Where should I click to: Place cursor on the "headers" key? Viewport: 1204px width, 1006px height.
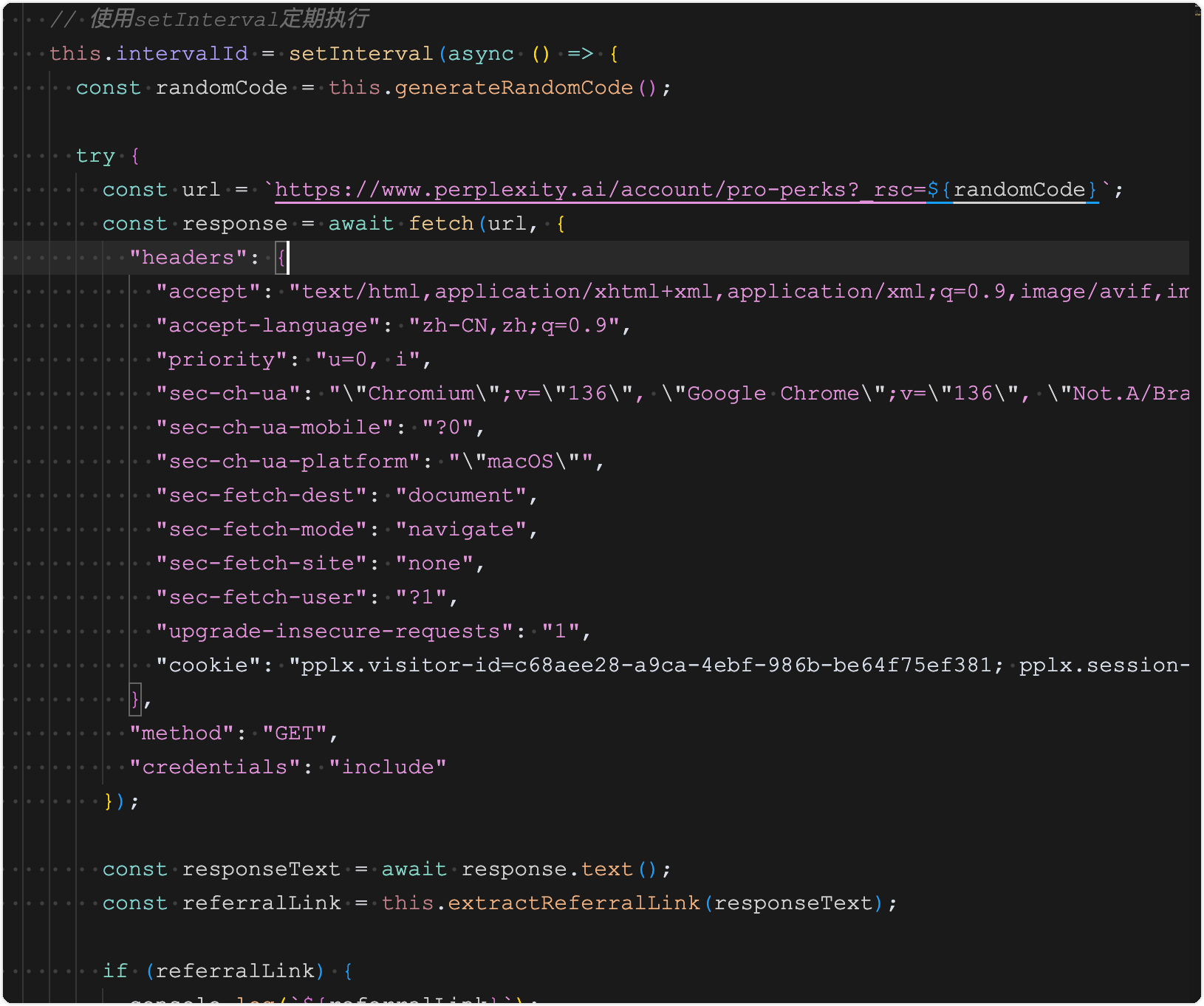tap(188, 258)
